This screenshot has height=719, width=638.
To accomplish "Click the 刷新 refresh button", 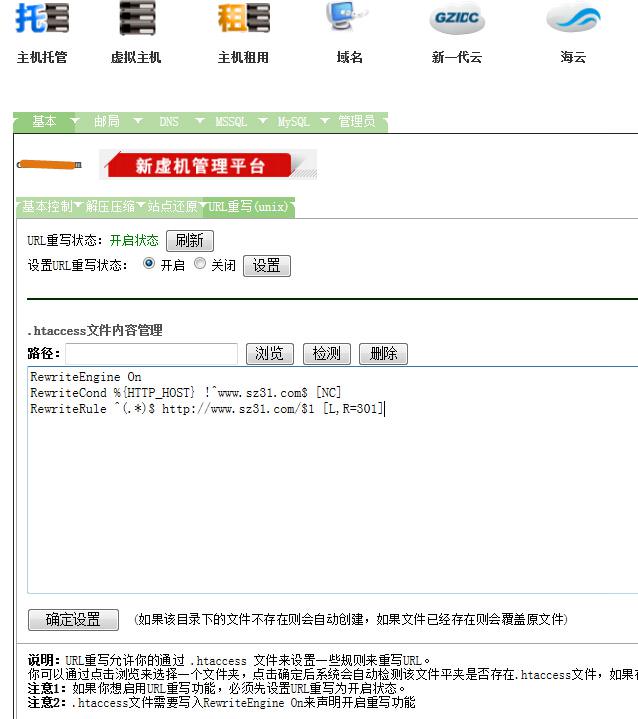I will pos(190,241).
